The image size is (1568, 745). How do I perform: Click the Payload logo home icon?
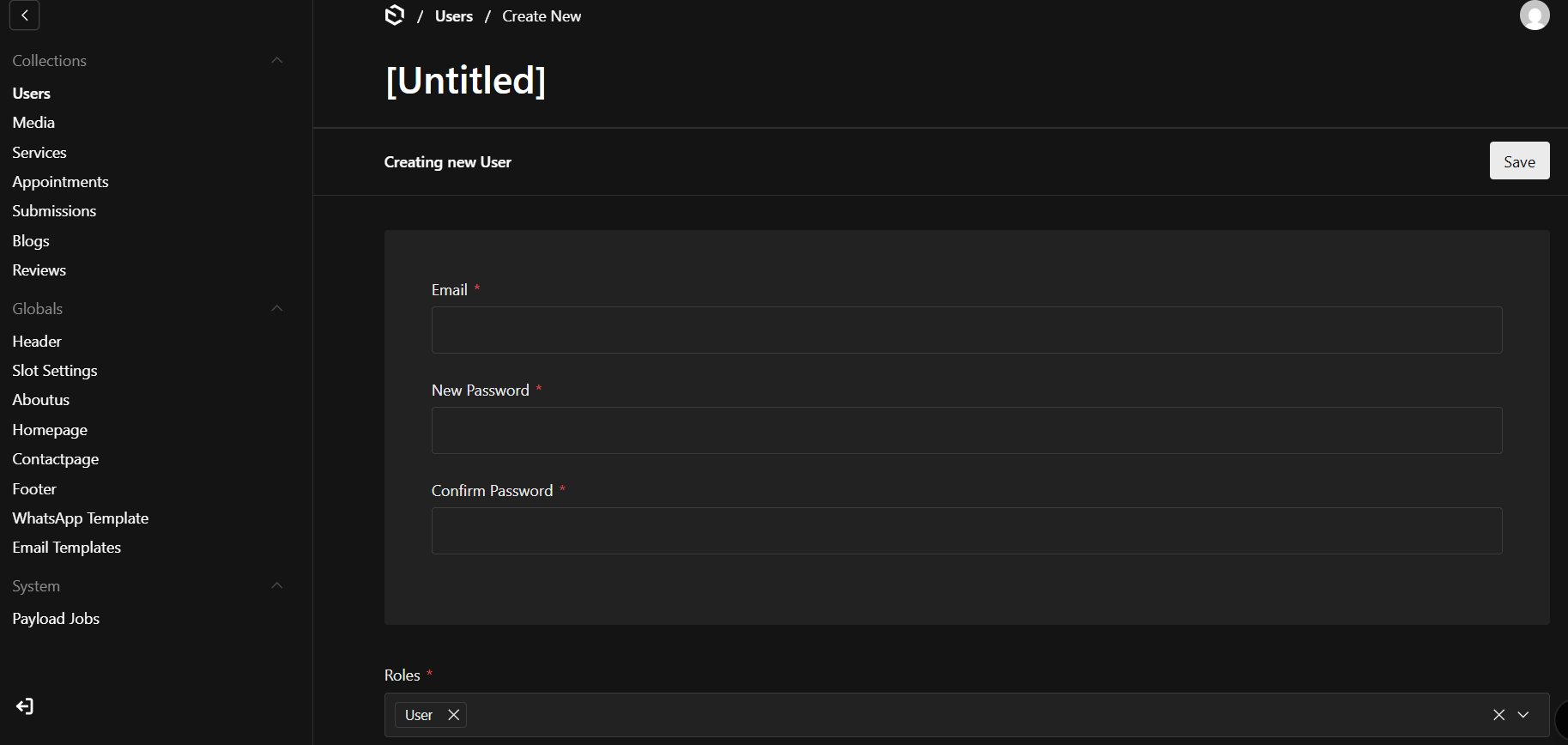pyautogui.click(x=395, y=15)
